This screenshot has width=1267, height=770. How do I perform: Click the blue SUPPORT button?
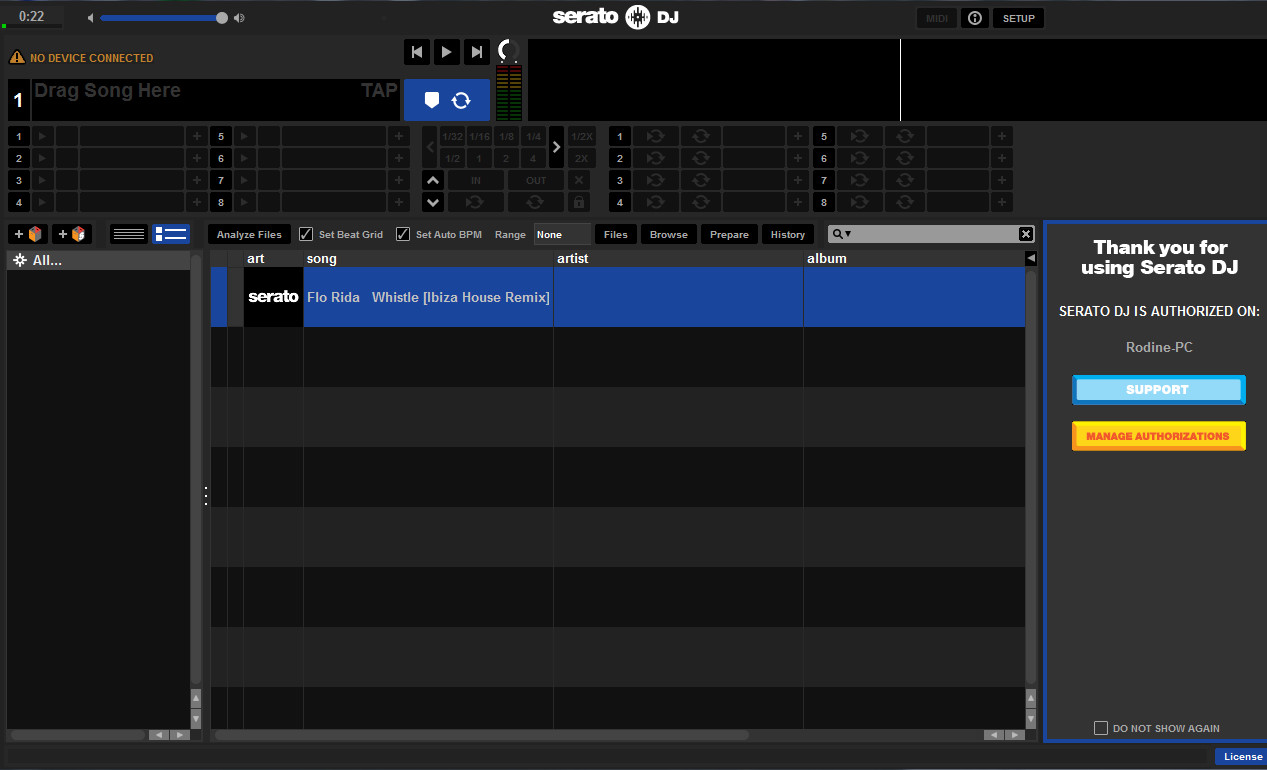(x=1158, y=390)
